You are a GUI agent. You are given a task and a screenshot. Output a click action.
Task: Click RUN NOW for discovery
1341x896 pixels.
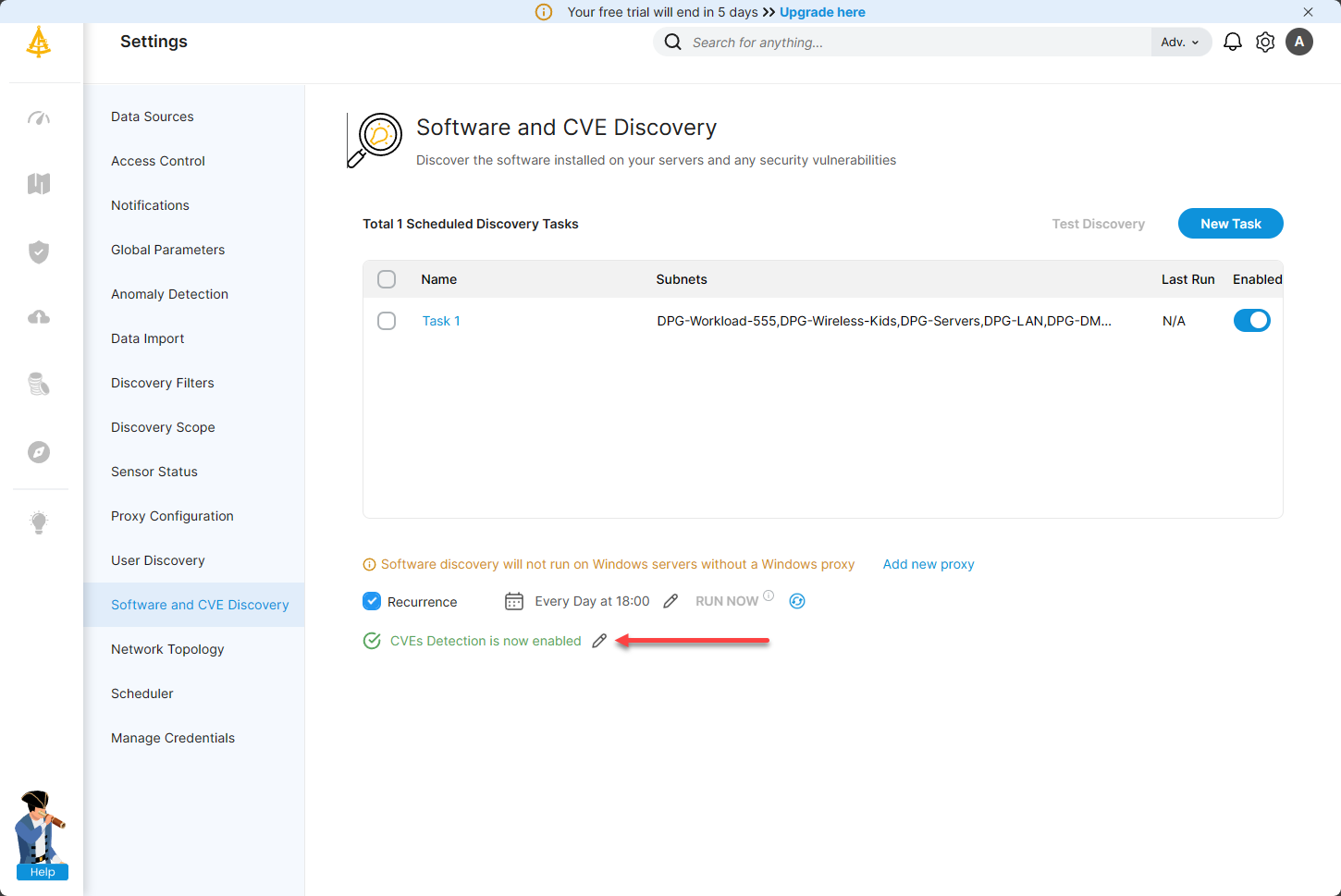tap(727, 601)
